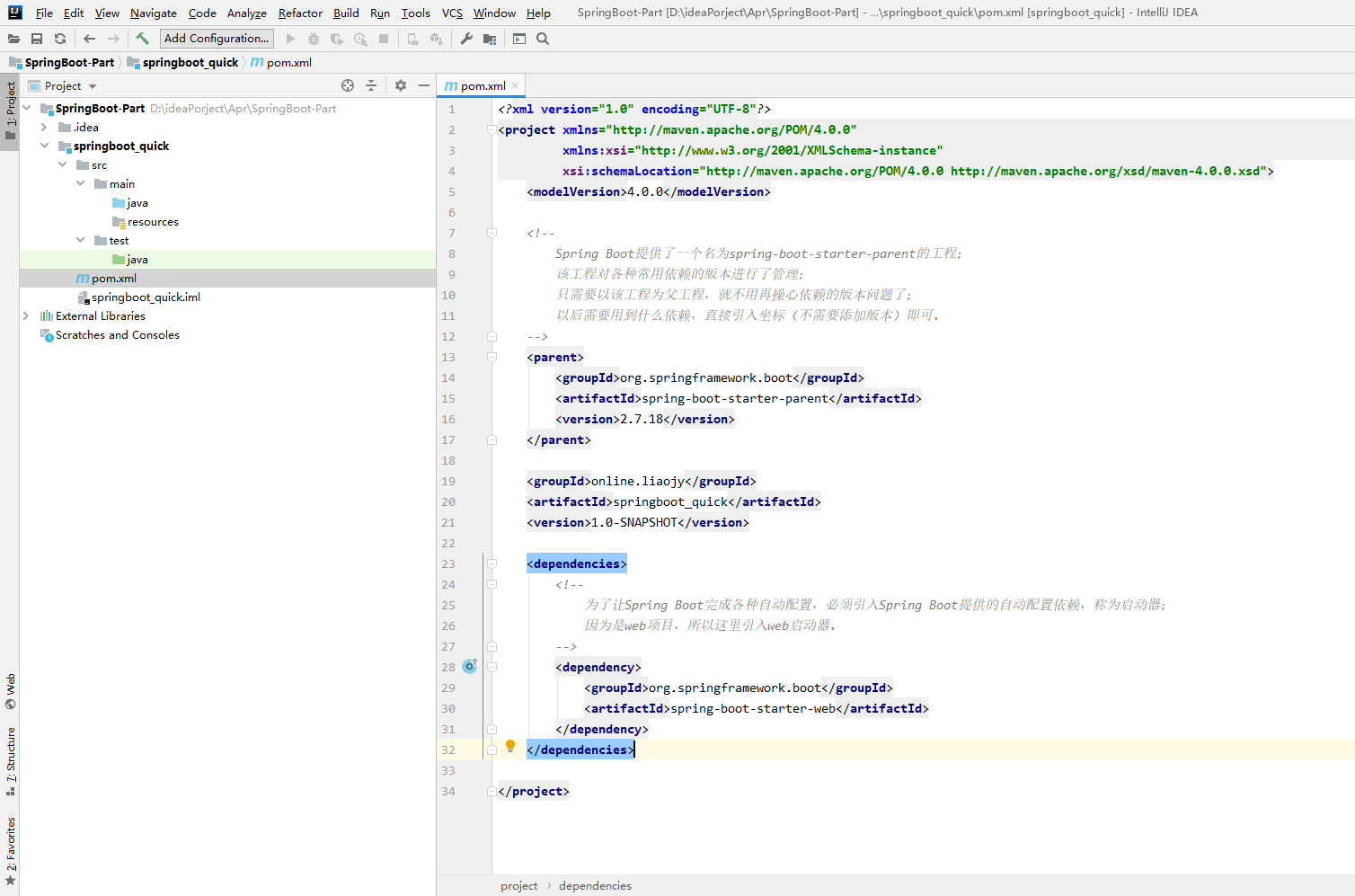Click the Open folder toolbar icon
The height and width of the screenshot is (896, 1355).
(13, 39)
